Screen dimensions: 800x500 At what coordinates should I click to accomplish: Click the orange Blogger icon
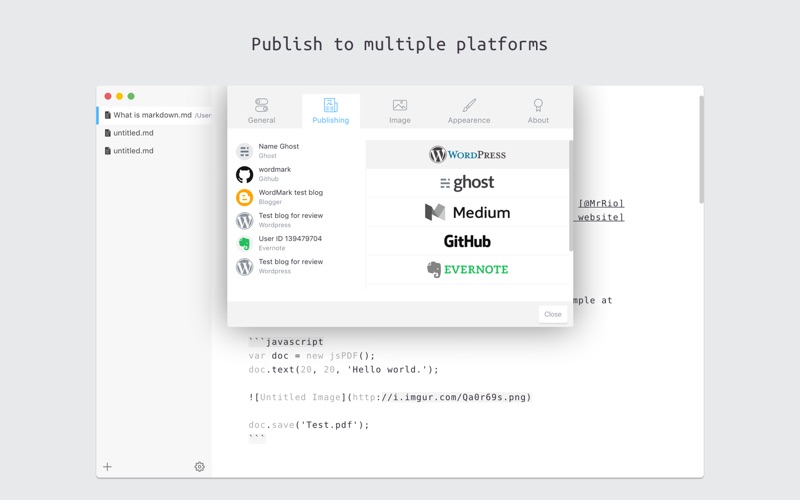[244, 197]
